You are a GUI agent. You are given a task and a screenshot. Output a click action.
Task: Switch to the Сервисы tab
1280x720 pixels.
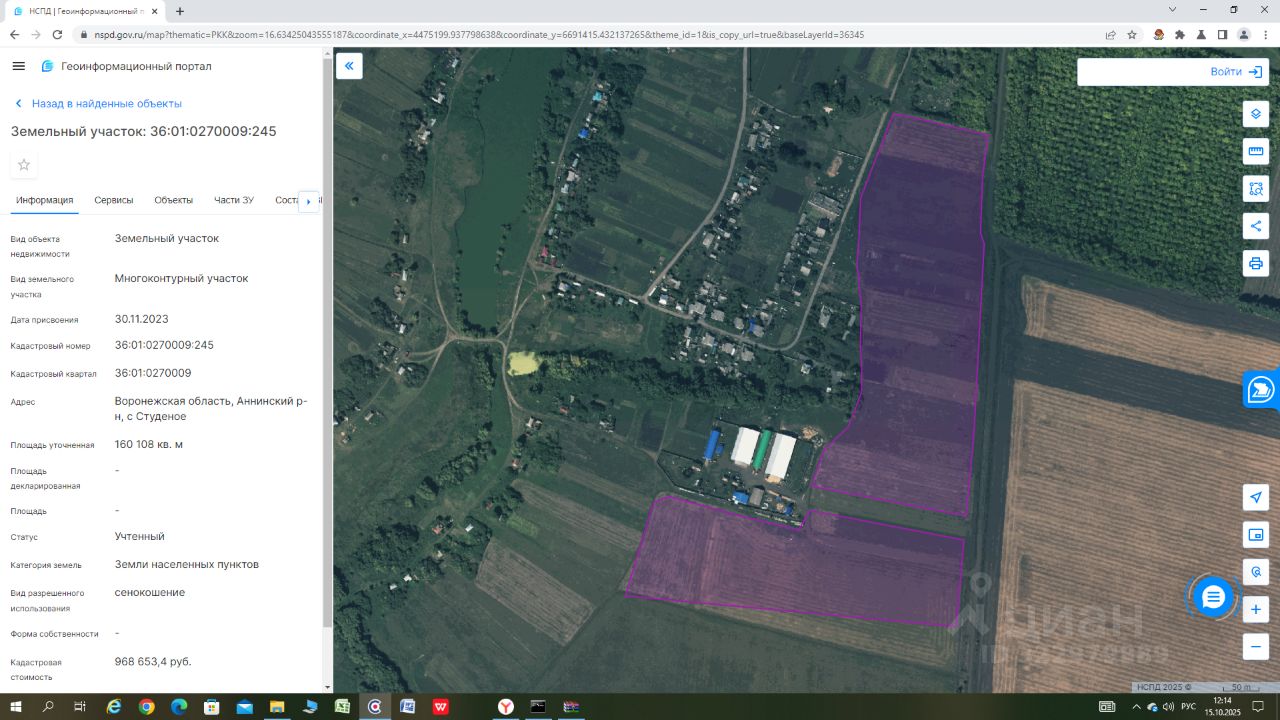114,200
